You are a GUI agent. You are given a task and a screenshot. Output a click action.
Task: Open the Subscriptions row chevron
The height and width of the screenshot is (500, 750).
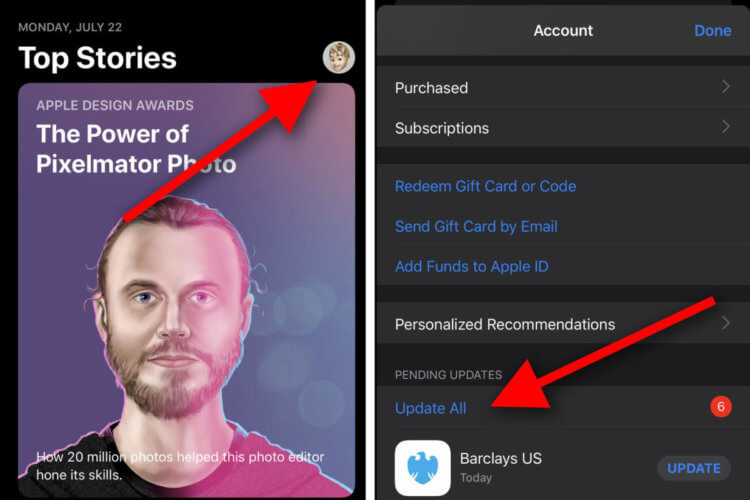[726, 127]
